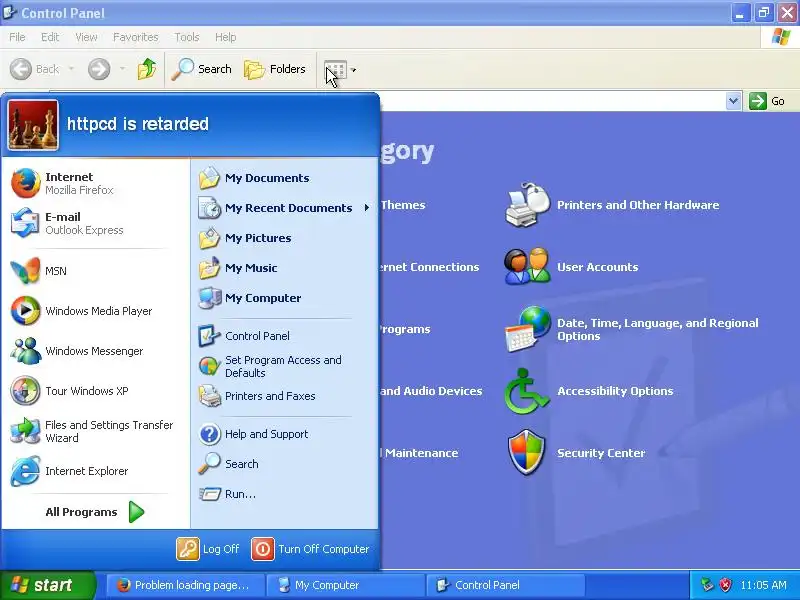Viewport: 800px width, 600px height.
Task: Click the Start button
Action: [48, 585]
